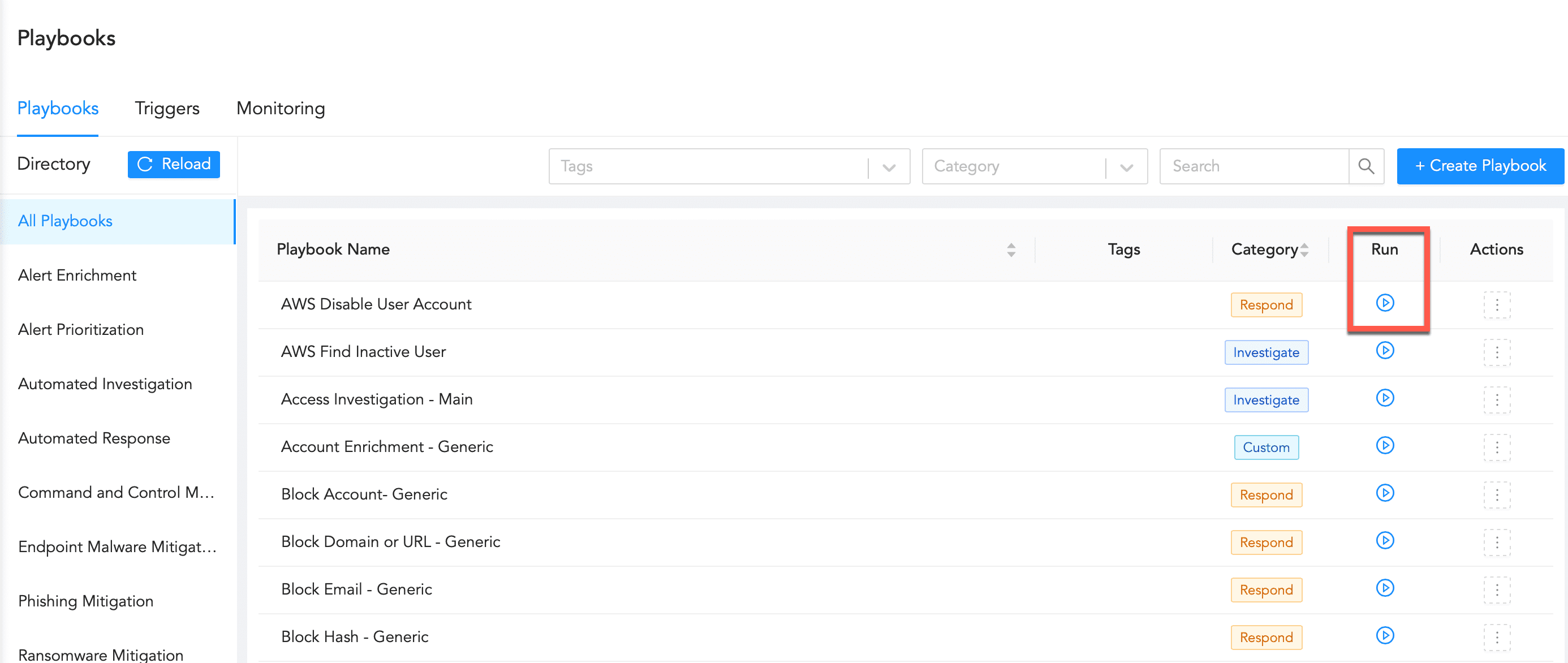Run the AWS Disable User Account playbook

click(1385, 303)
